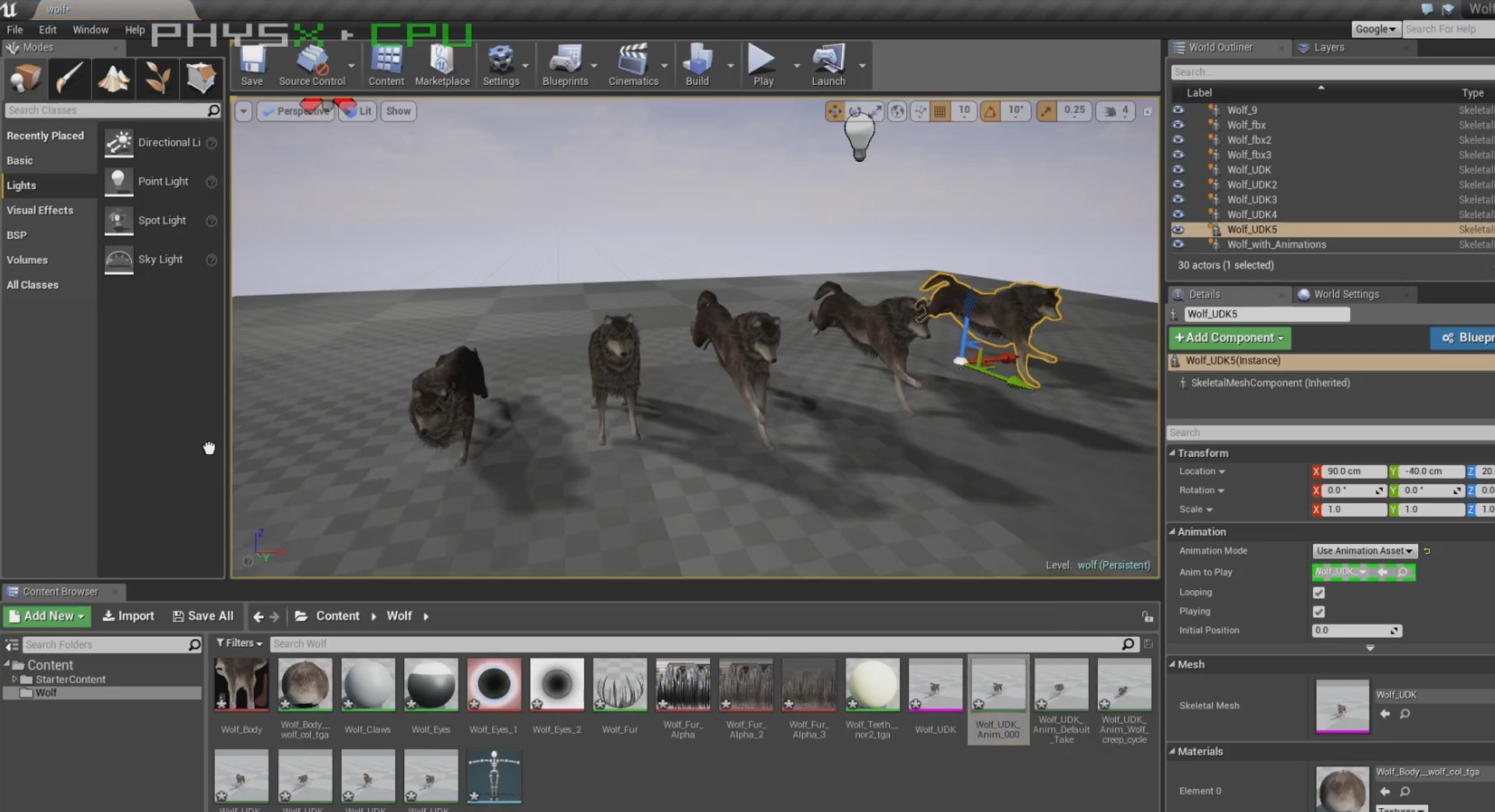The image size is (1495, 812).
Task: Collapse the Animation section
Action: (x=1172, y=532)
